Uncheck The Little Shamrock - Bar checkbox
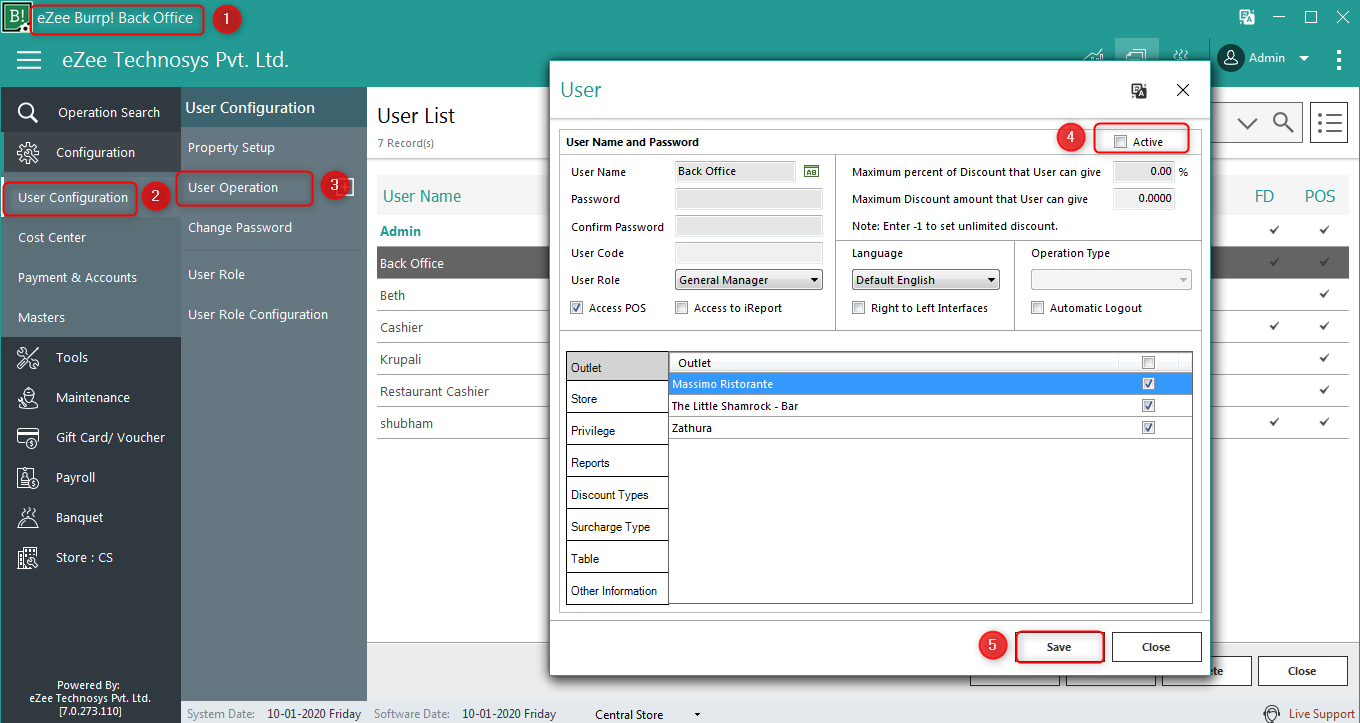Screen dimensions: 1360x723 [x=1148, y=406]
